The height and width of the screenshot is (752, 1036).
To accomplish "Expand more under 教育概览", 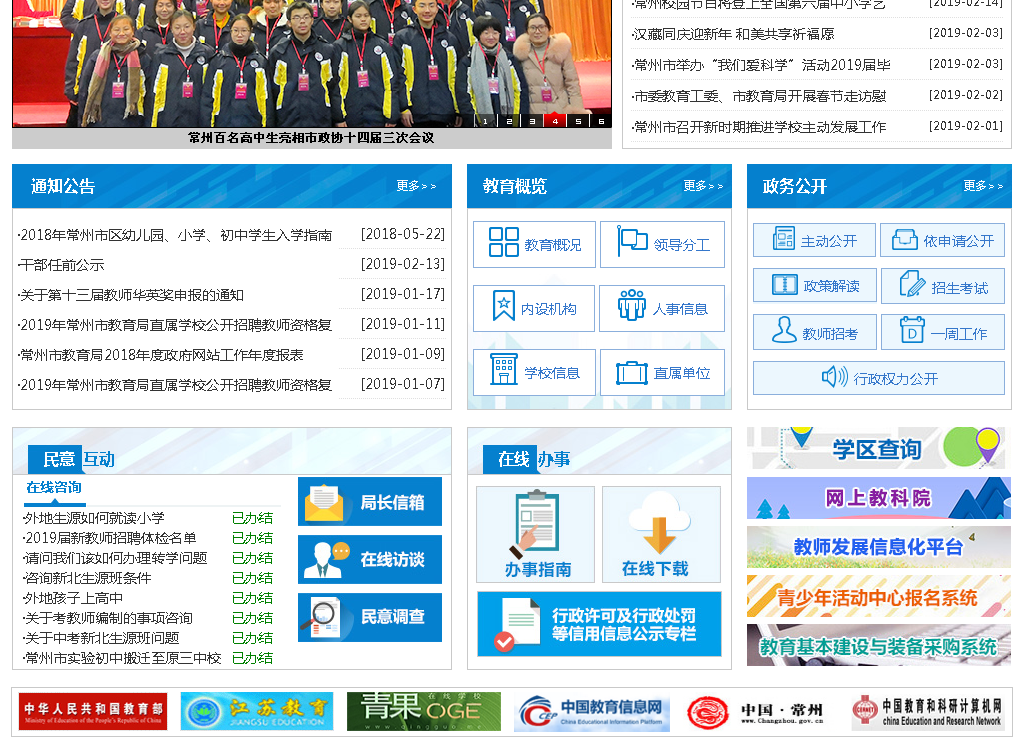I will coord(703,186).
